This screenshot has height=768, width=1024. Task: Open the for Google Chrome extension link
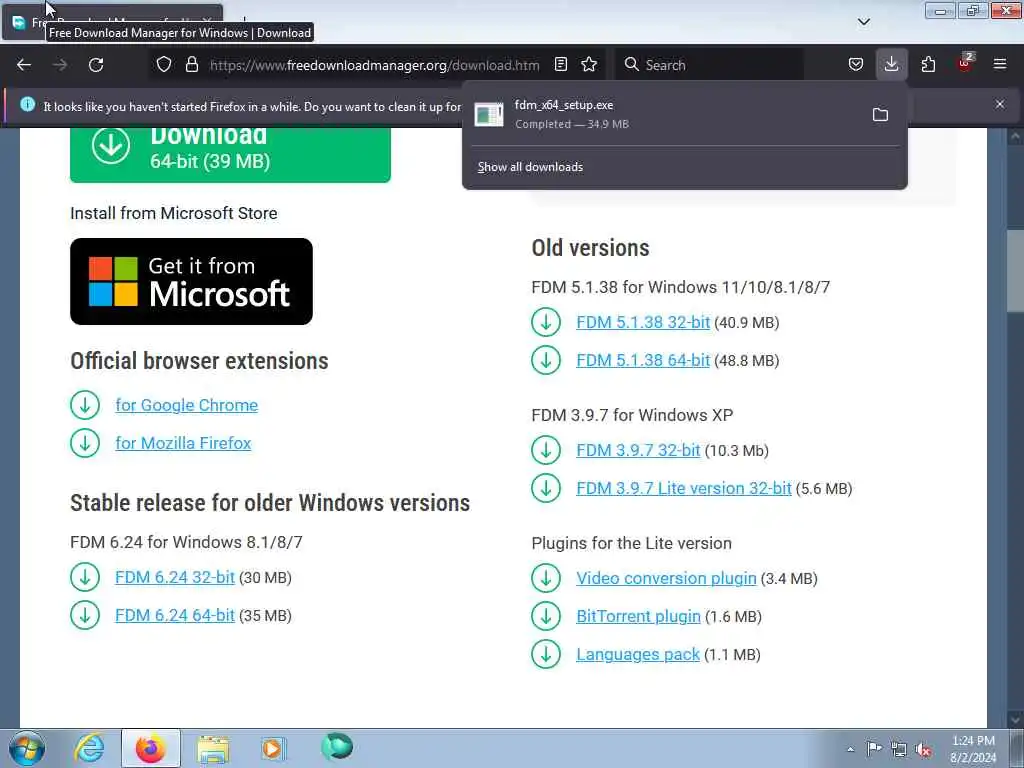tap(187, 405)
